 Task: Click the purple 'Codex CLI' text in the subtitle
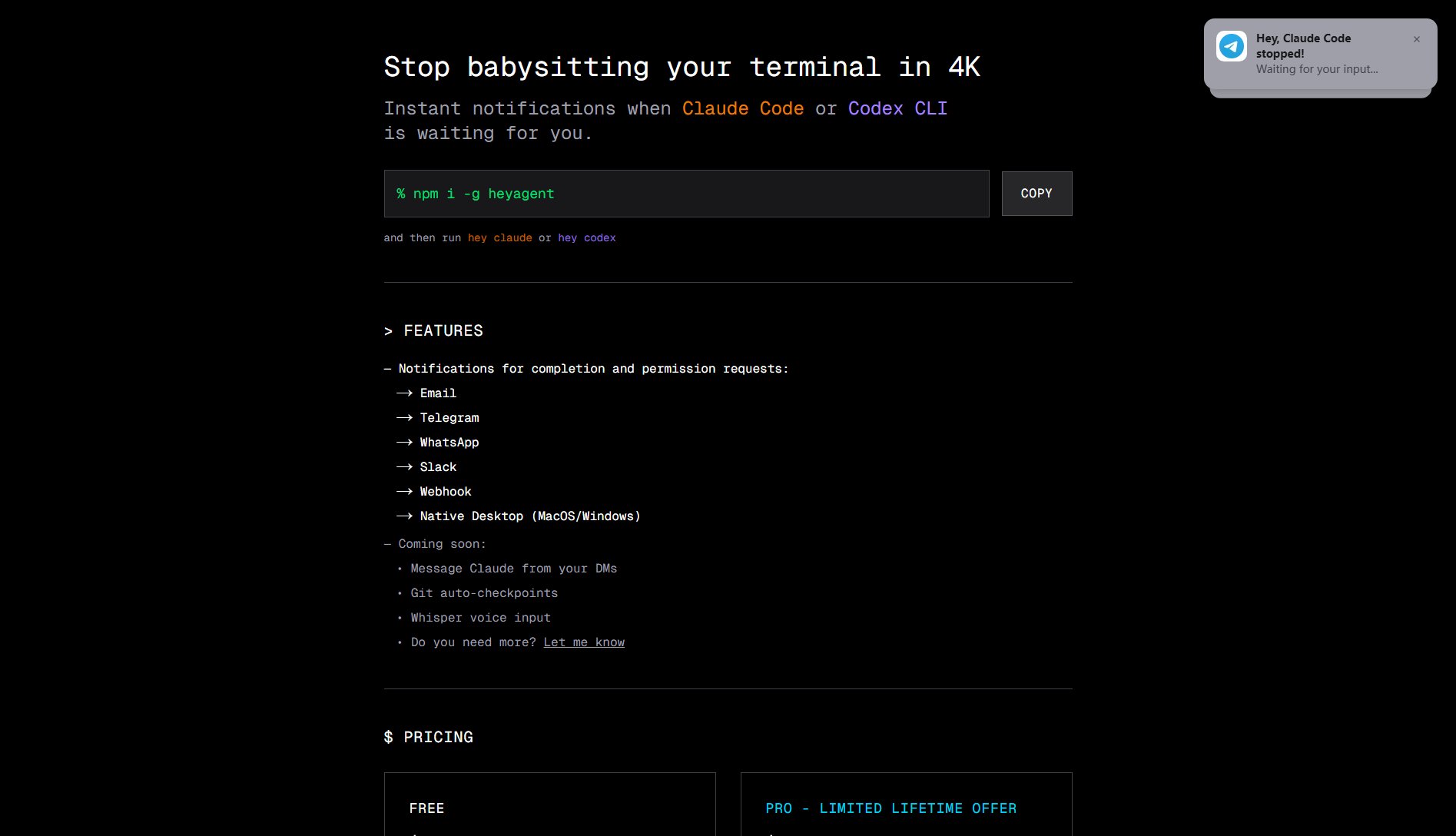point(897,108)
